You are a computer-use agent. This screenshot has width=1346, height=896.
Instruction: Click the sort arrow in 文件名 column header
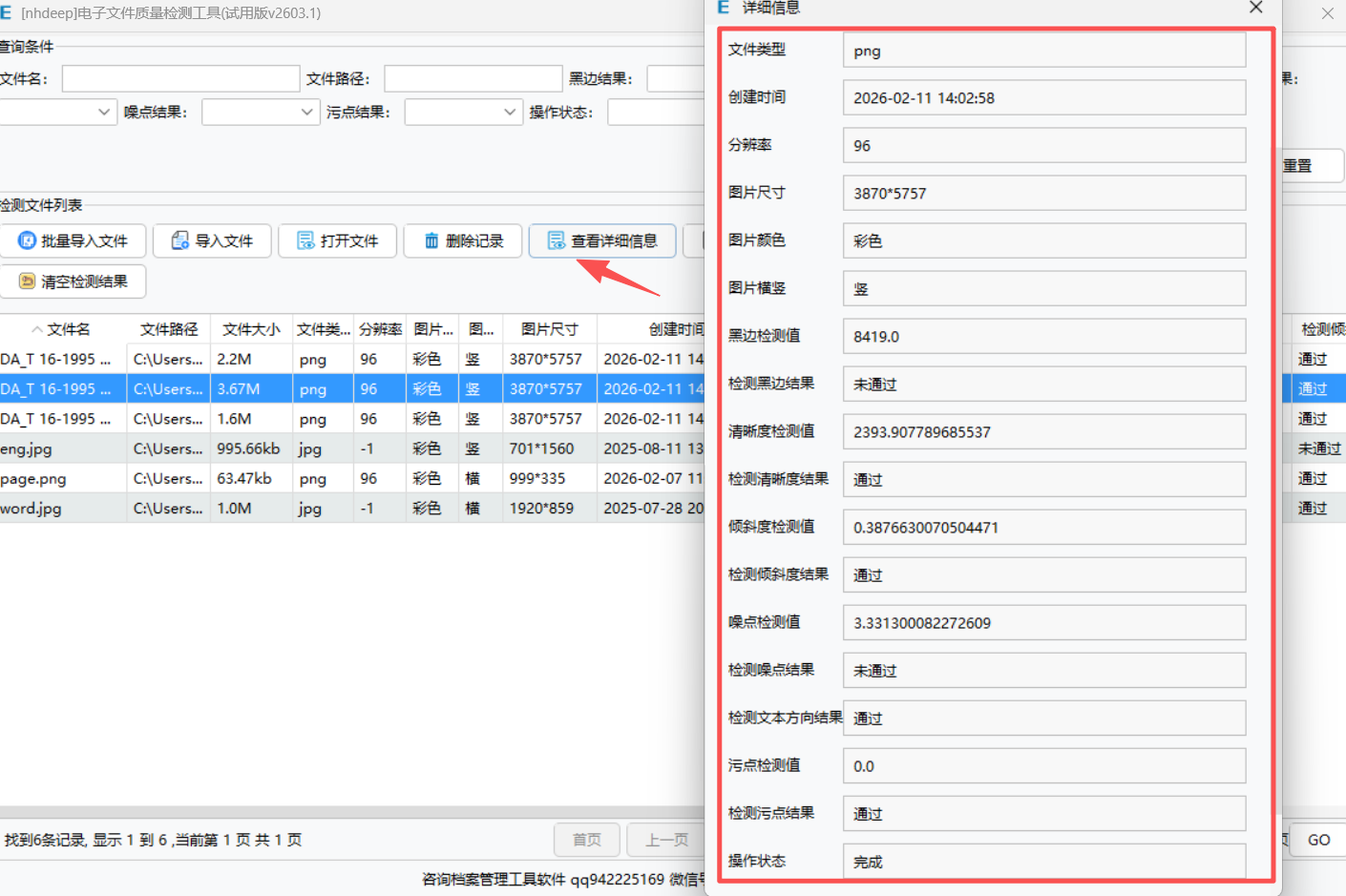coord(37,329)
